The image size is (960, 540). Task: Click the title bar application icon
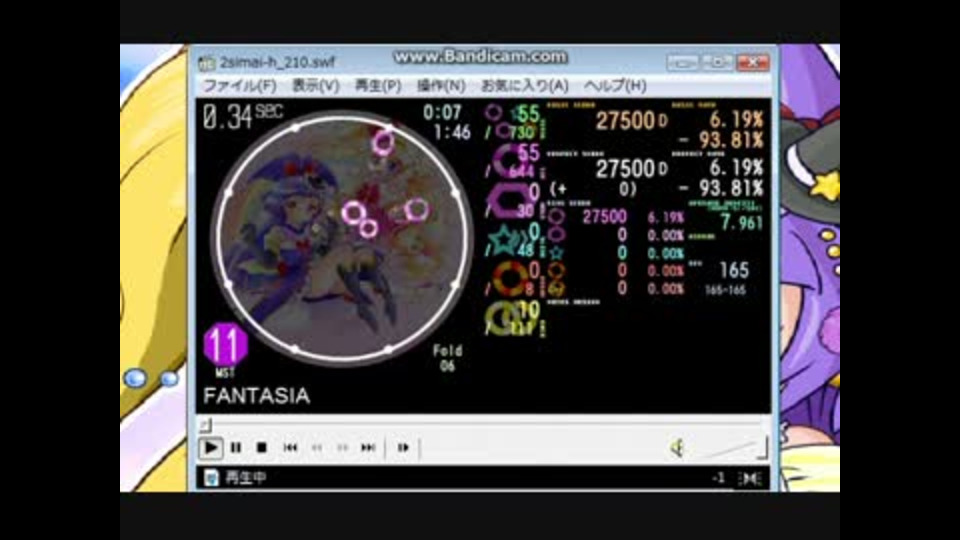207,62
